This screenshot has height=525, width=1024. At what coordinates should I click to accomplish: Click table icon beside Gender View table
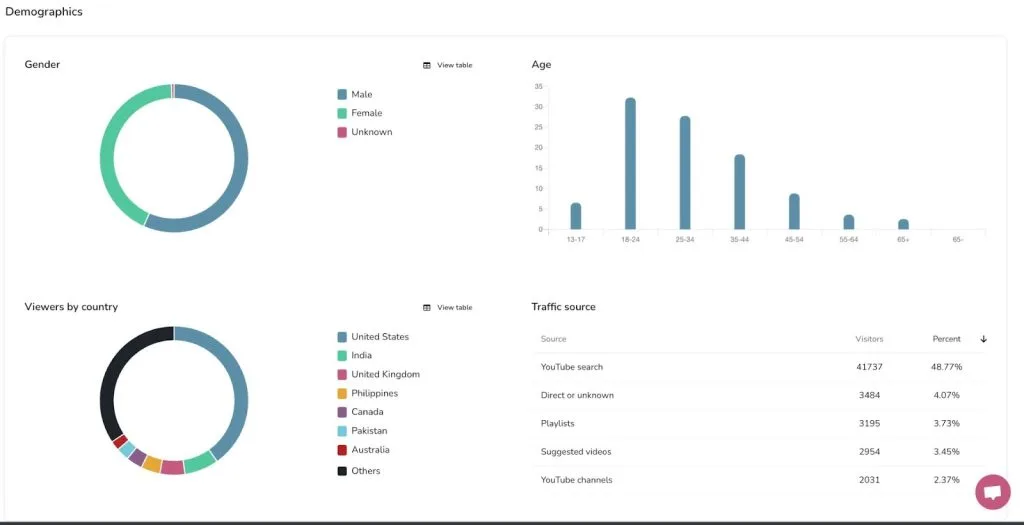[x=427, y=65]
